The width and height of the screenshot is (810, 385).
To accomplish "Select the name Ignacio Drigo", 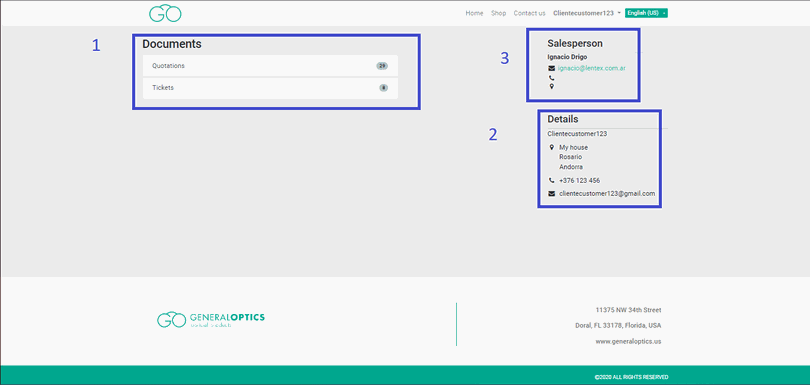I will [567, 57].
